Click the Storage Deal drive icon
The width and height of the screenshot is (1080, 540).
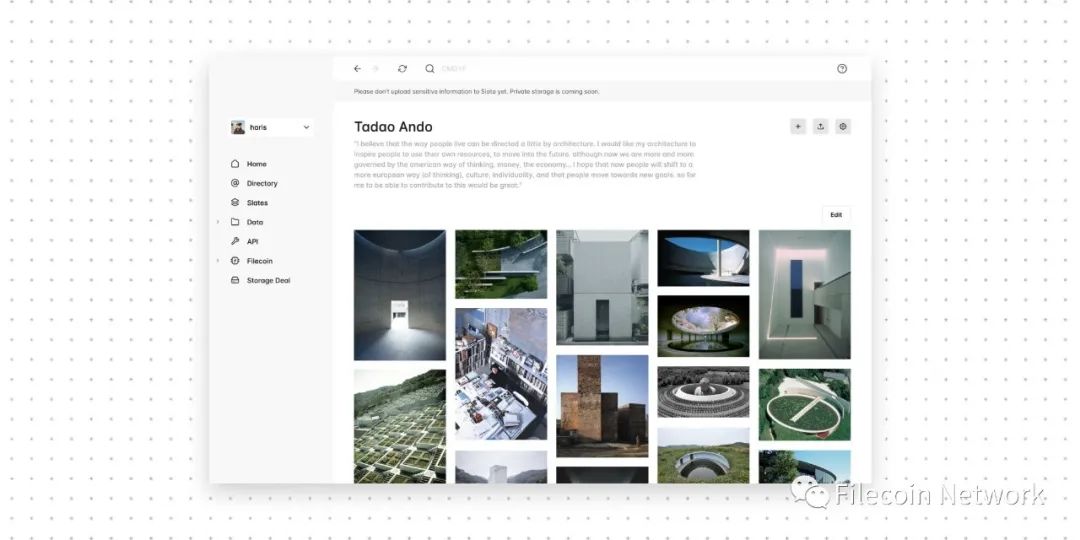(235, 280)
